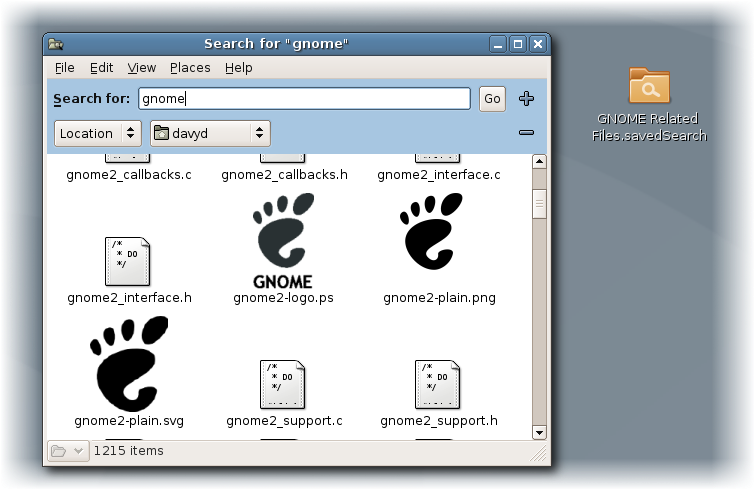
Task: Open the folder location button in status bar
Action: coord(68,451)
